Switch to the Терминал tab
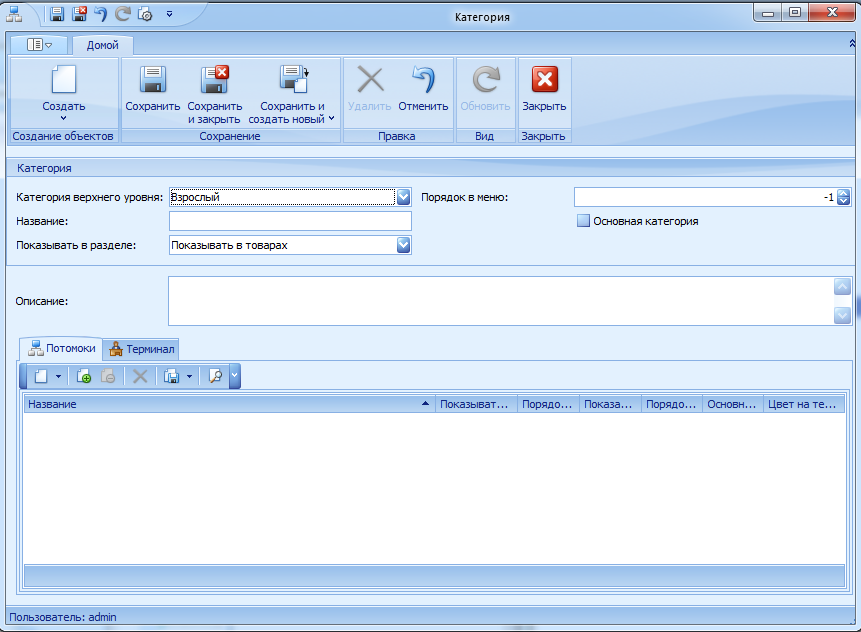Image resolution: width=861 pixels, height=632 pixels. [x=141, y=349]
